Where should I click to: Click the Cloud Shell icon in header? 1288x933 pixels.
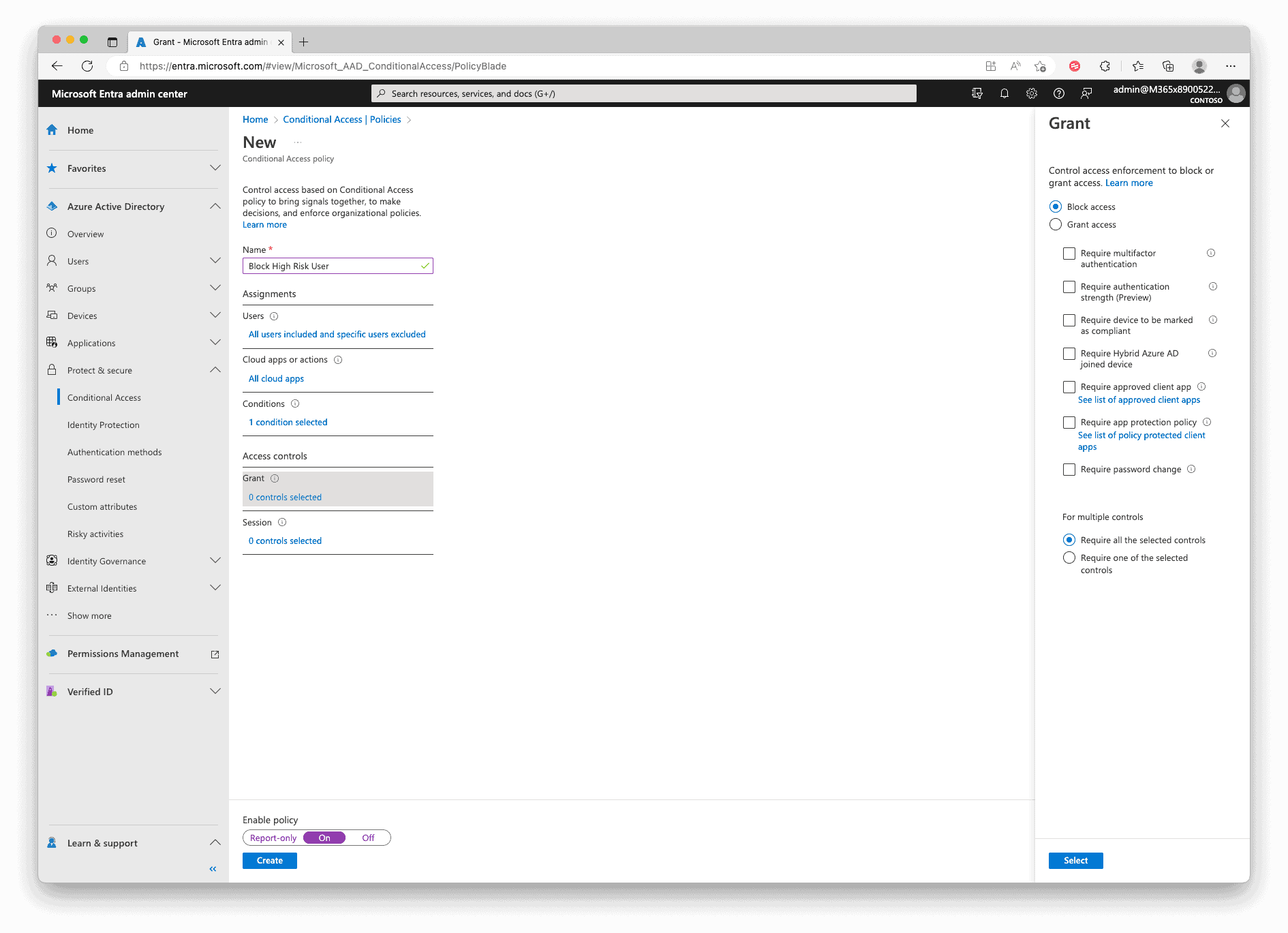click(x=977, y=93)
